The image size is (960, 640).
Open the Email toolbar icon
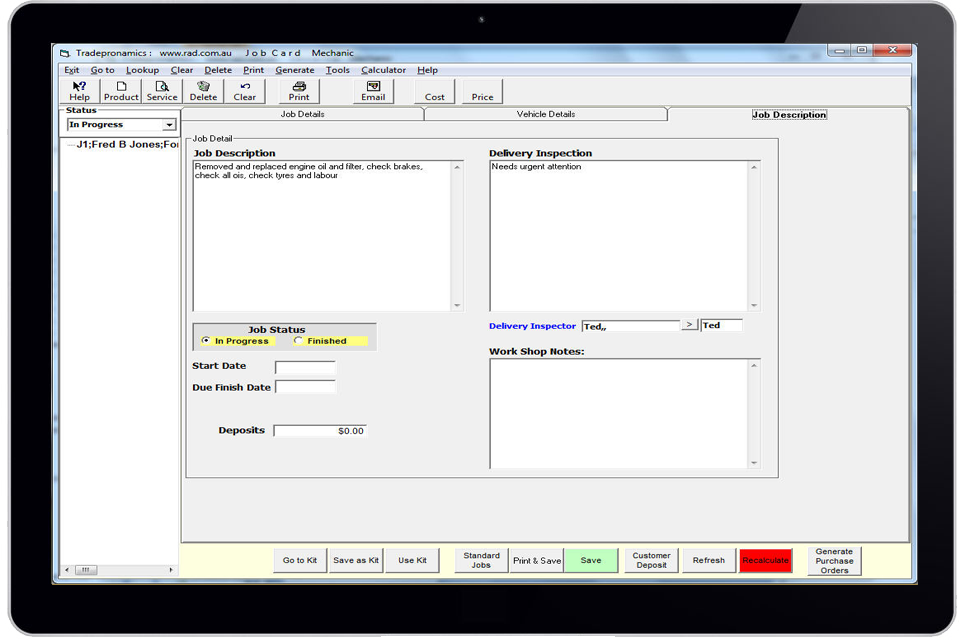click(373, 91)
